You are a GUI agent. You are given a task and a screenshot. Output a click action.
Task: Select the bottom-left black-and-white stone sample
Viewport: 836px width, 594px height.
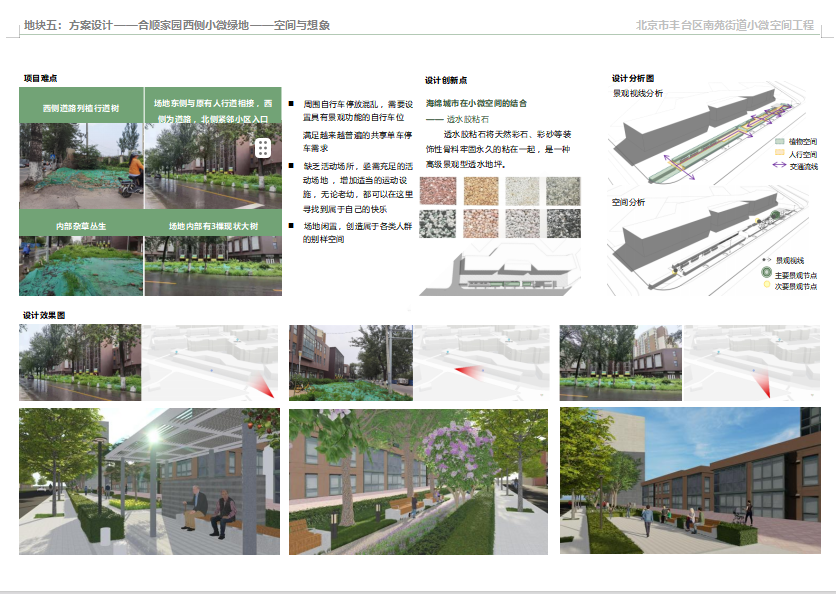(437, 223)
